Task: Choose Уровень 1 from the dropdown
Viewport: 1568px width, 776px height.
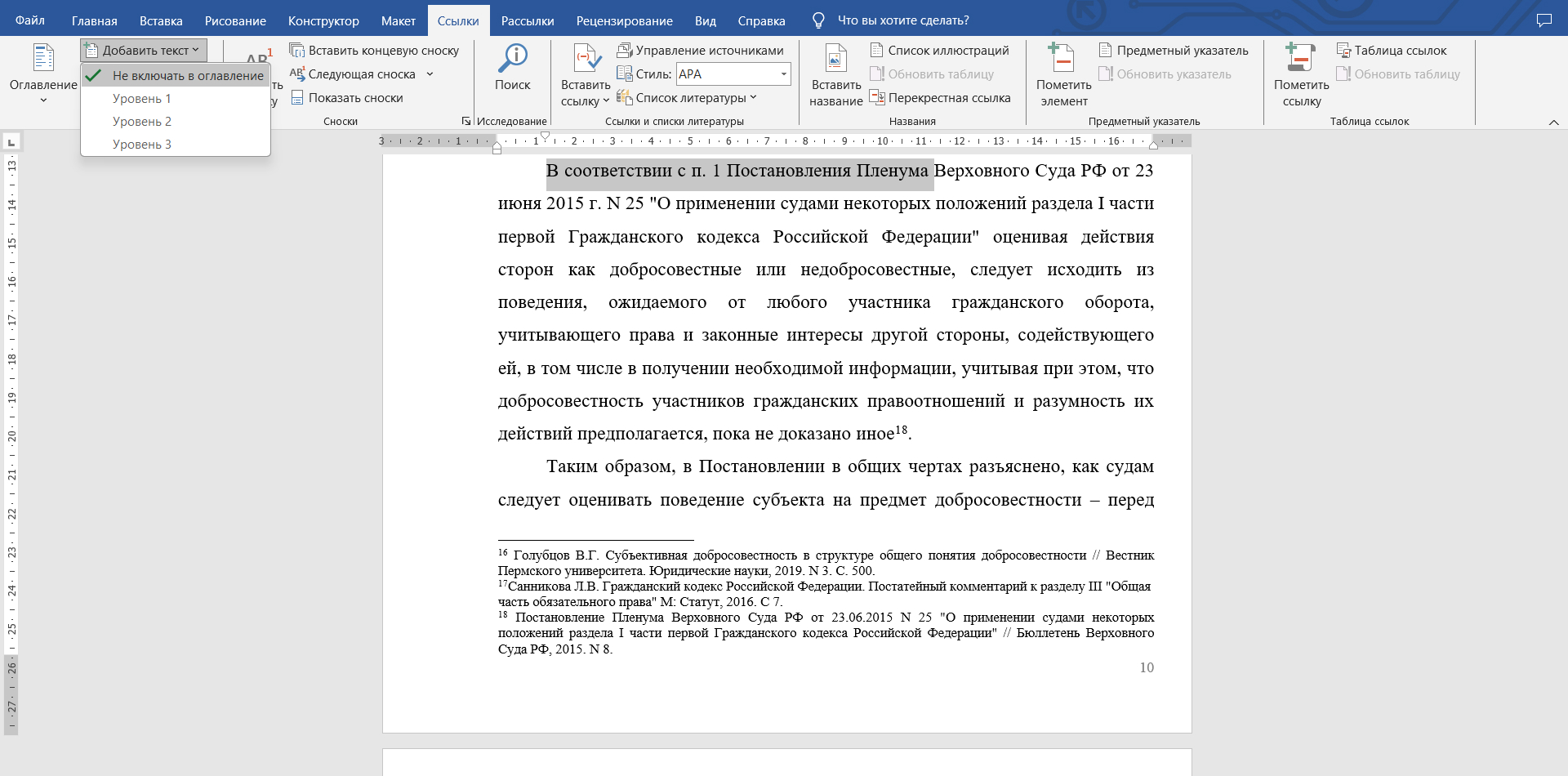Action: tap(176, 98)
